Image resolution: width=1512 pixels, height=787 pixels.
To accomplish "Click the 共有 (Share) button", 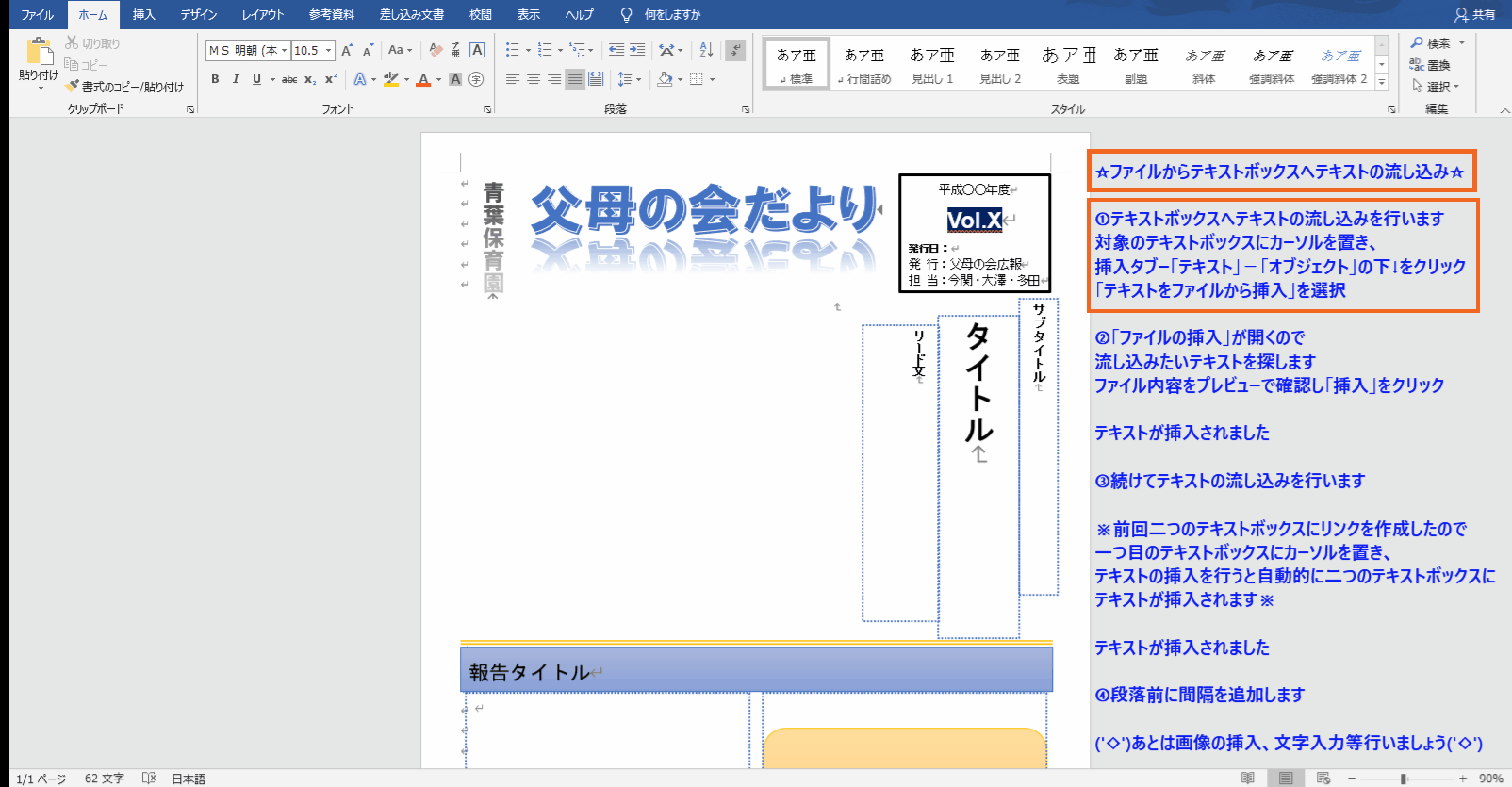I will pyautogui.click(x=1475, y=15).
